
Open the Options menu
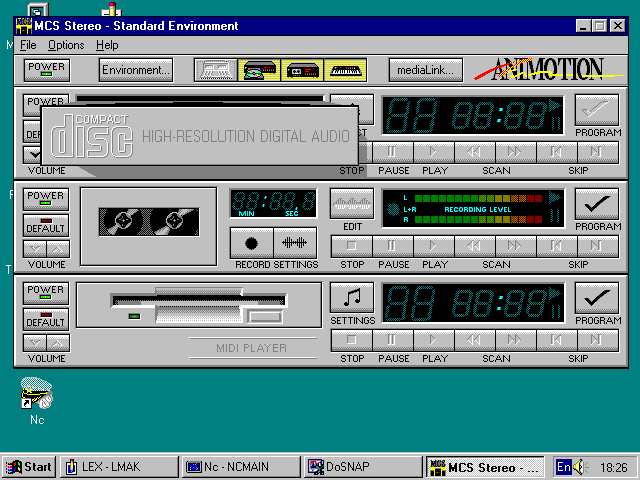(x=66, y=45)
